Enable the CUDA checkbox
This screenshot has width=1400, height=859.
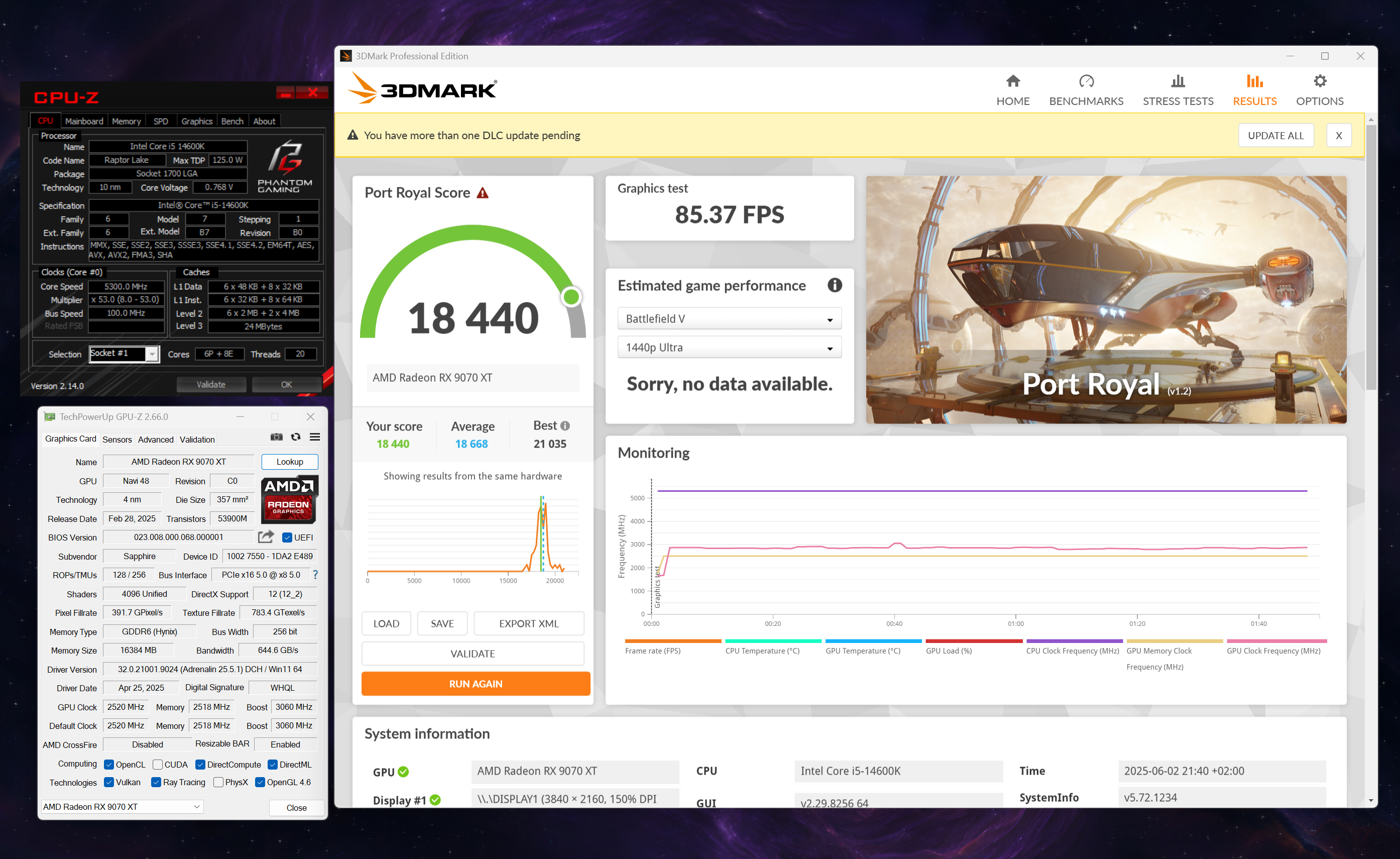(x=158, y=765)
